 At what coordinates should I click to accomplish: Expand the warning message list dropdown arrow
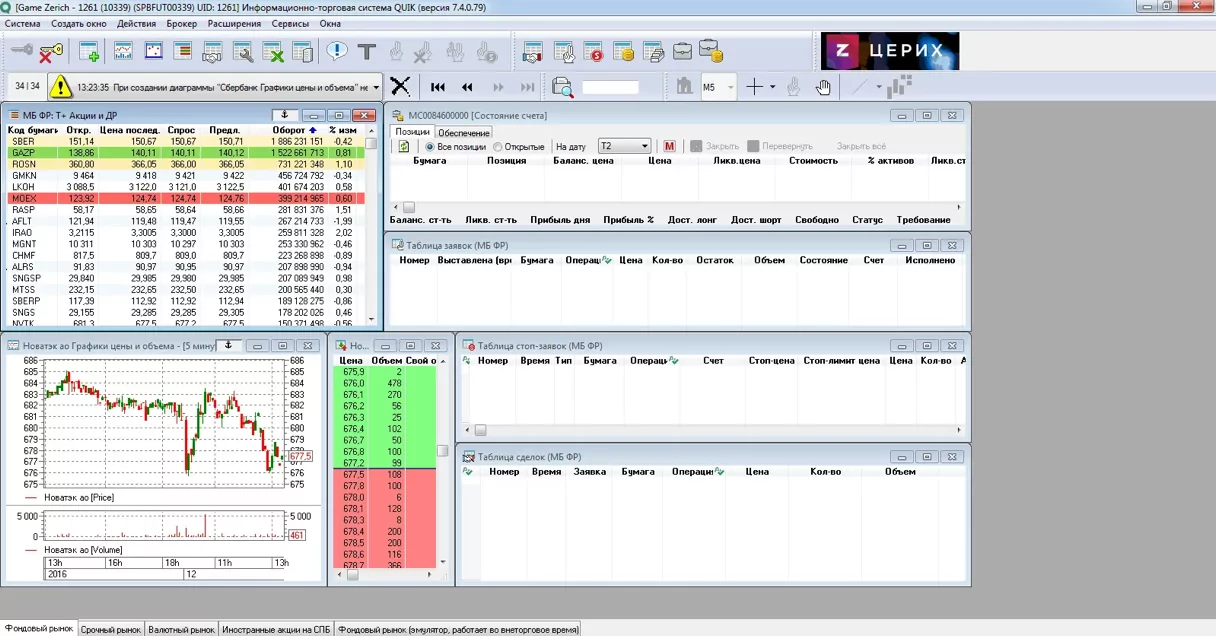coord(376,87)
